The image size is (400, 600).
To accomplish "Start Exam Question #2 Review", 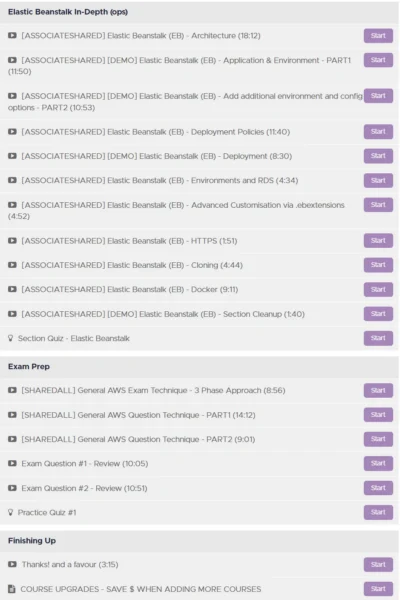I will (x=378, y=488).
